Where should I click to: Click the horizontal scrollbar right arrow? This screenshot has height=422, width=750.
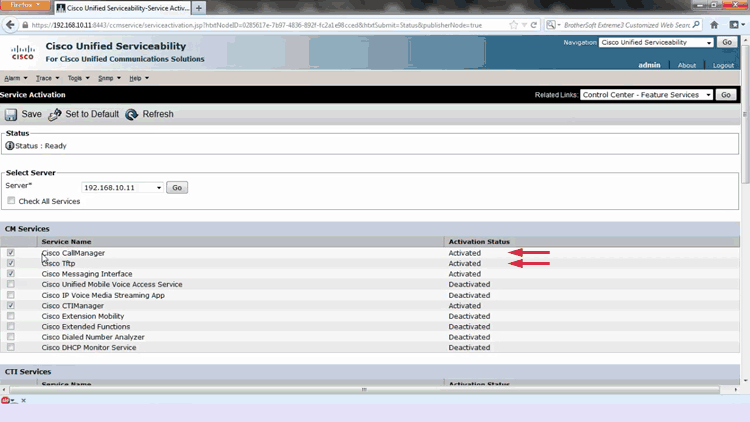(x=736, y=390)
